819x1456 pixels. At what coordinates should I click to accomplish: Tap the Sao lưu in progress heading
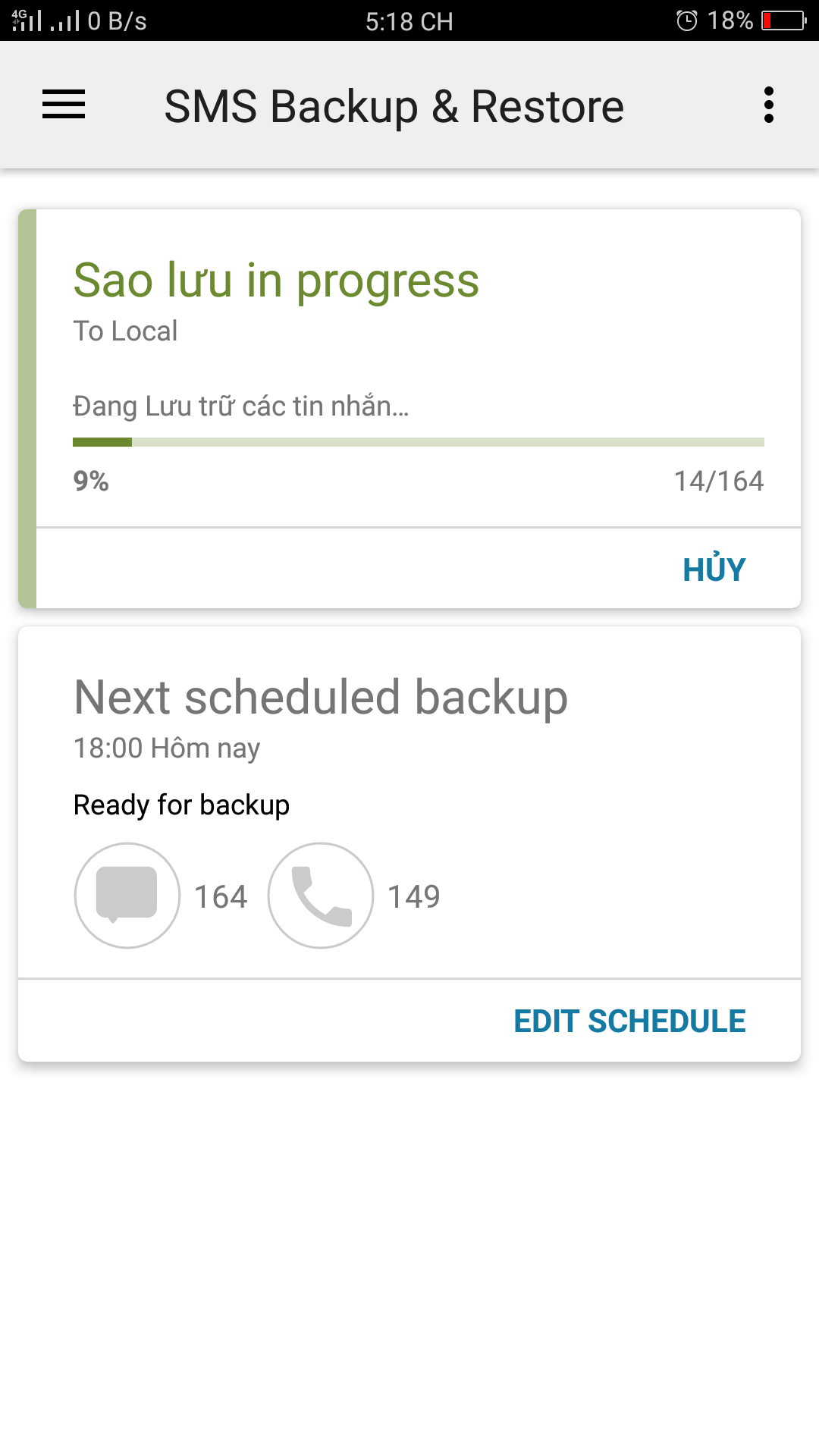(x=276, y=281)
